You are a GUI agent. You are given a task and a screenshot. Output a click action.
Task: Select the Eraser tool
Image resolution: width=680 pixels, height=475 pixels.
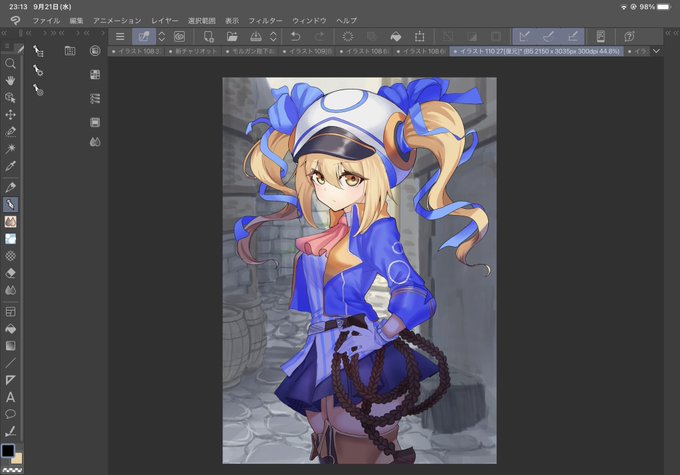[x=10, y=273]
